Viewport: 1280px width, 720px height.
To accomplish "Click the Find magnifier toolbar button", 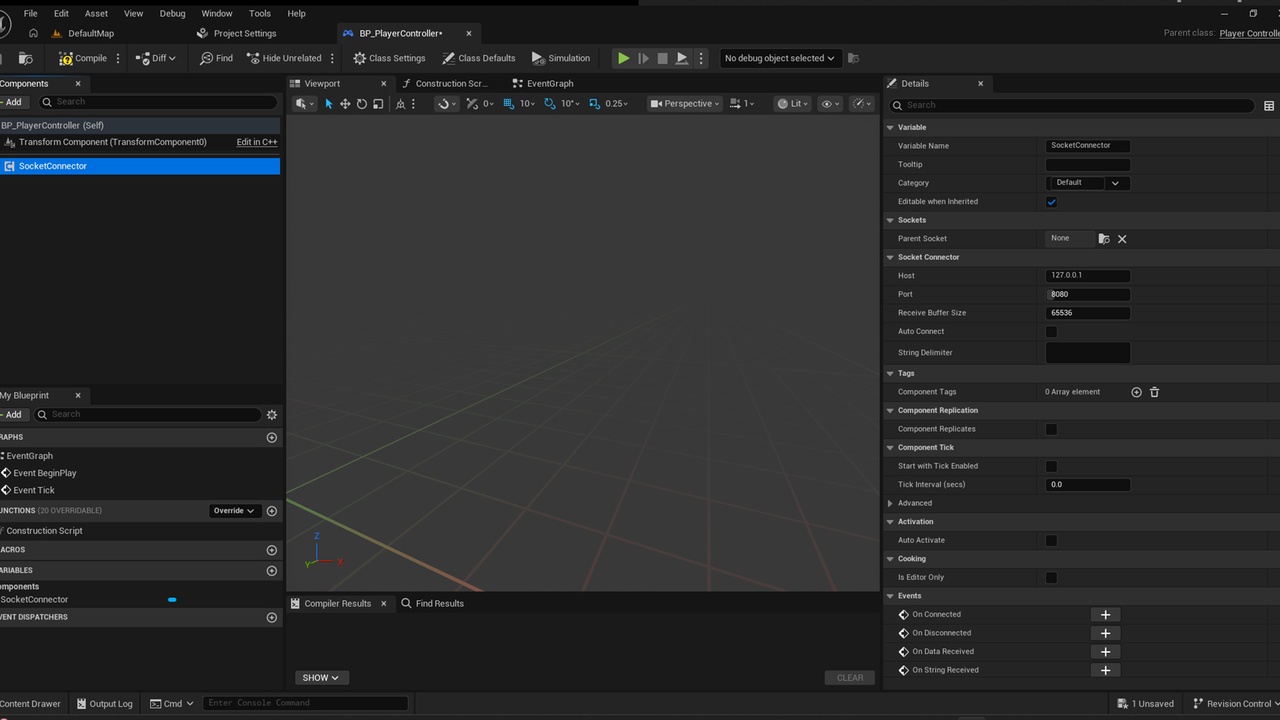I will pos(217,58).
